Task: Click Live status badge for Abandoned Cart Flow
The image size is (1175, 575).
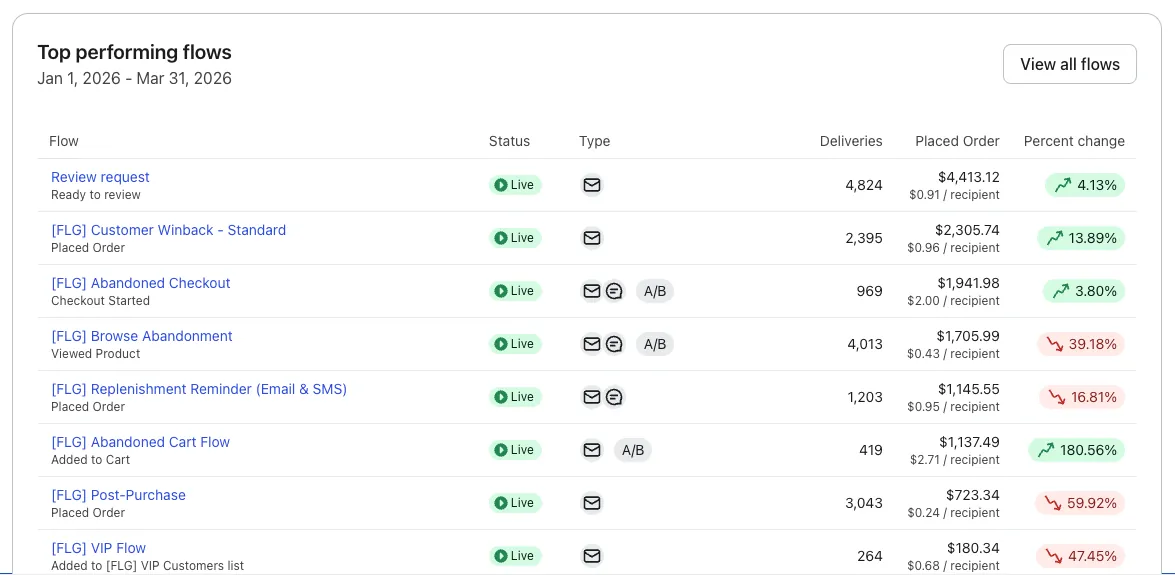Action: [x=515, y=450]
